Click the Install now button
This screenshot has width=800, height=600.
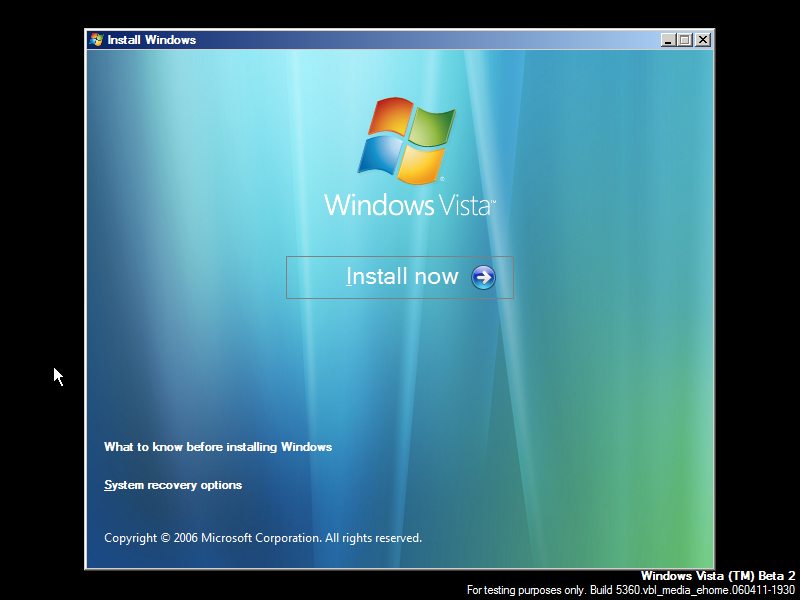pyautogui.click(x=399, y=277)
